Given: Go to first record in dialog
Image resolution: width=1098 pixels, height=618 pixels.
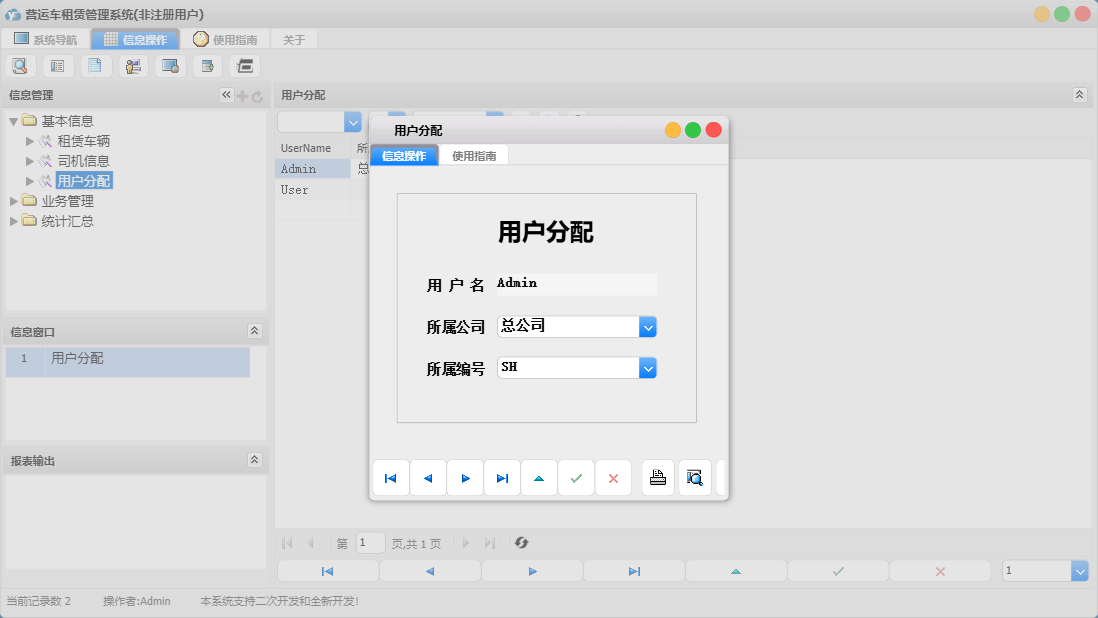Looking at the screenshot, I should (391, 478).
